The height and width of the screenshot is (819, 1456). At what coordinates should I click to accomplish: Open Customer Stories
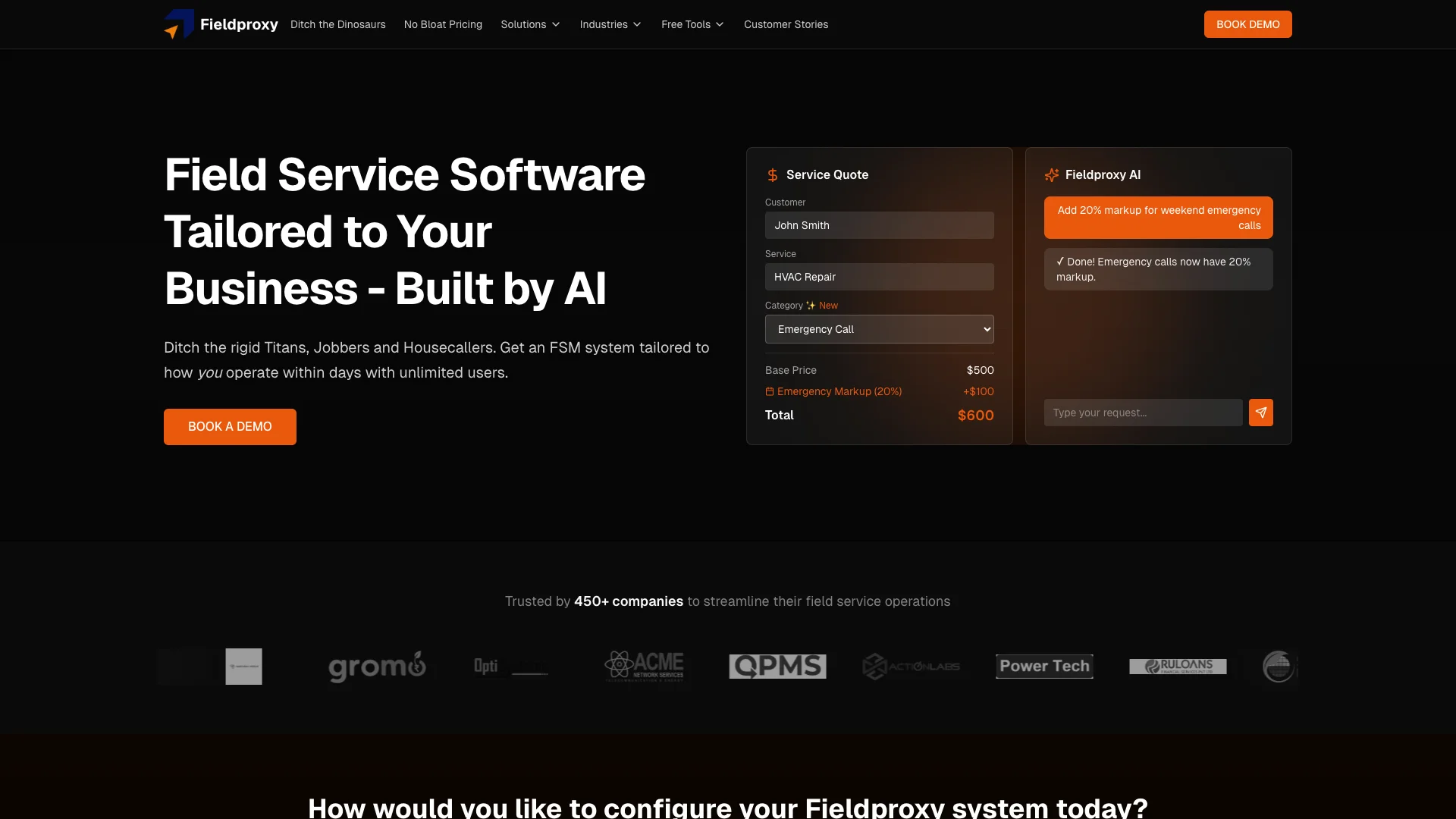click(786, 24)
